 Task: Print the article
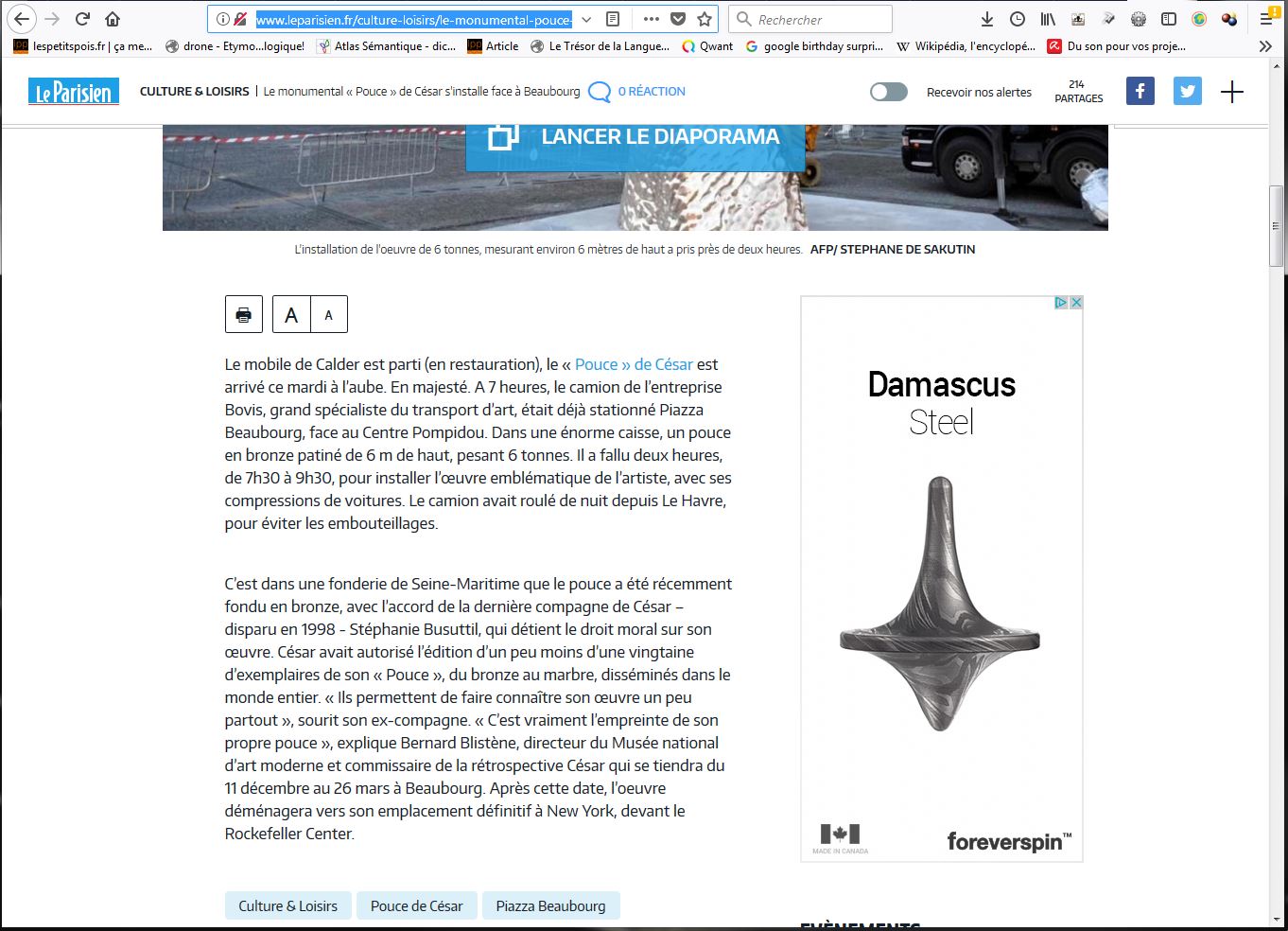(244, 314)
